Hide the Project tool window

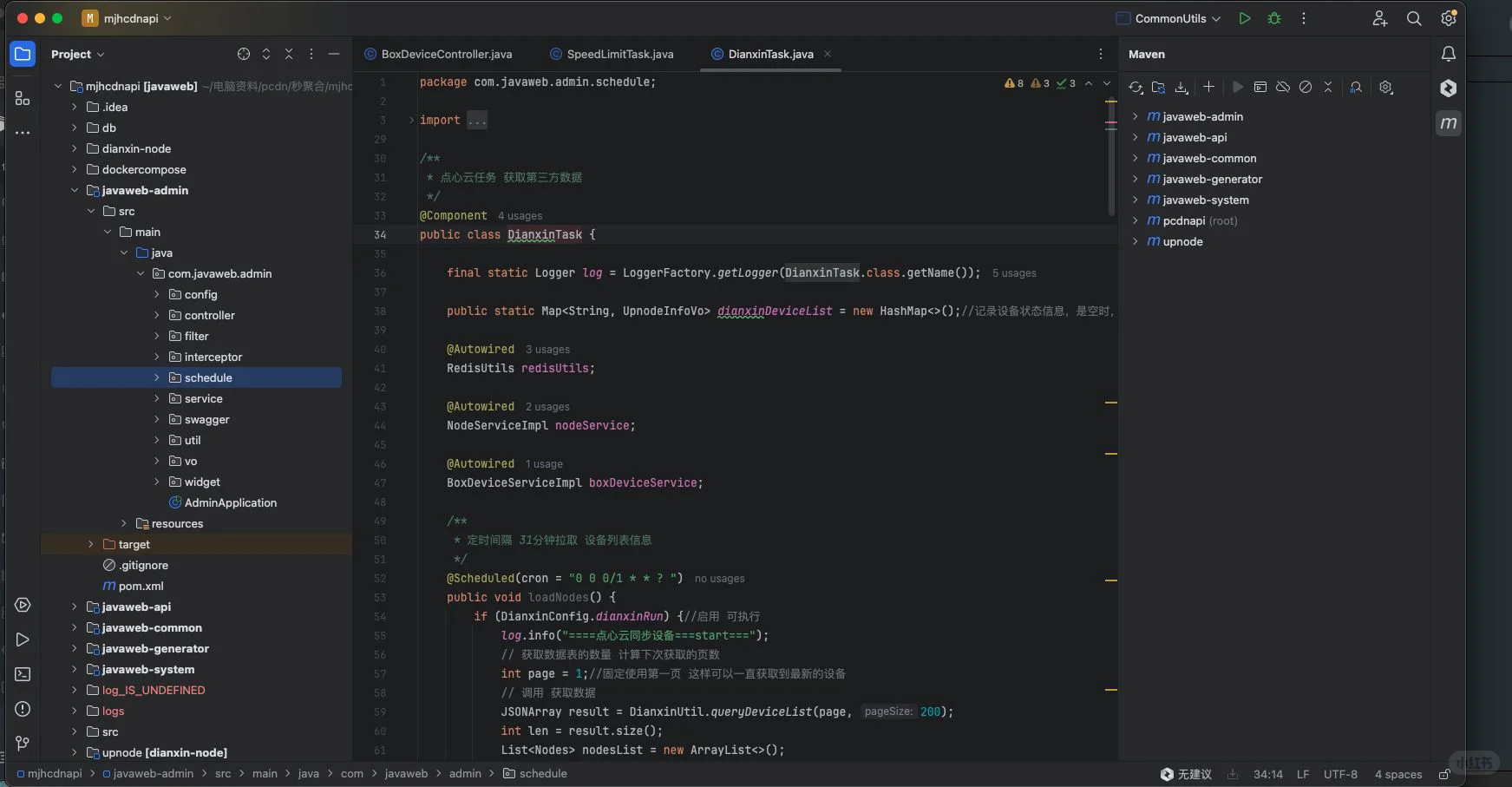[x=334, y=54]
